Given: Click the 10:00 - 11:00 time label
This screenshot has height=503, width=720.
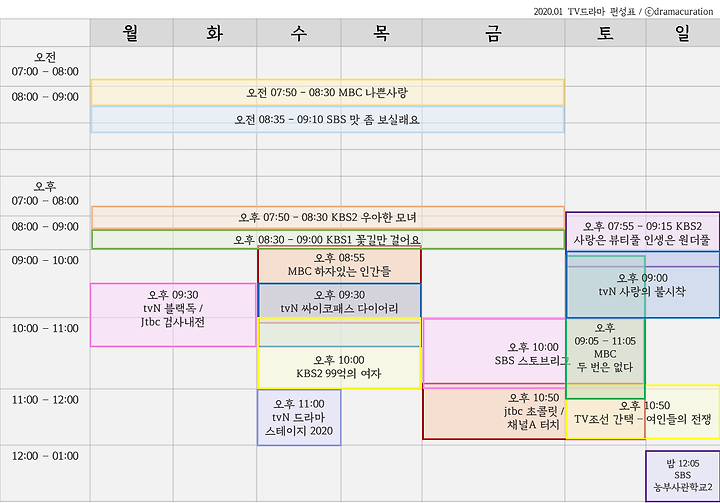Looking at the screenshot, I should click(45, 328).
